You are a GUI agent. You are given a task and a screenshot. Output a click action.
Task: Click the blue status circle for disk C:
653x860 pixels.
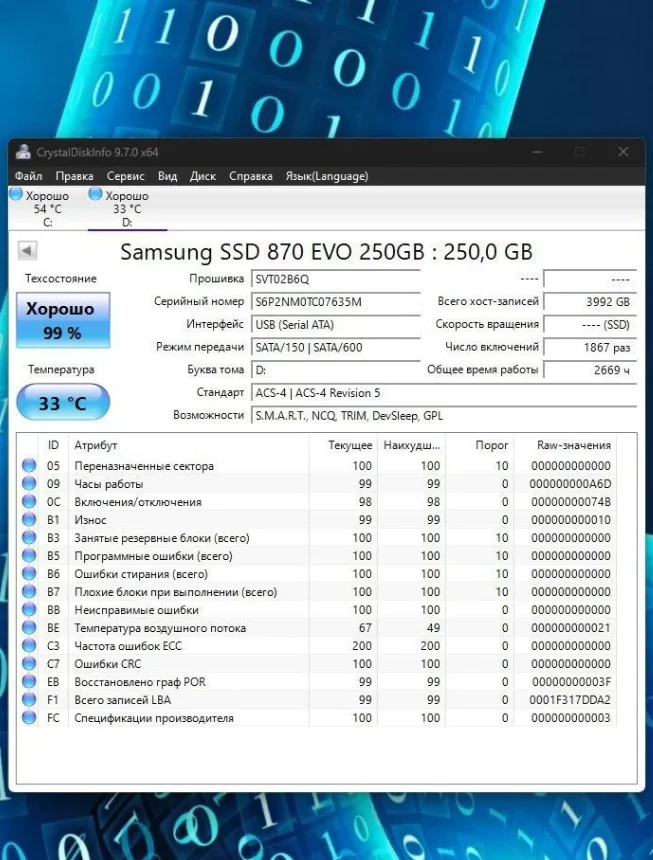point(16,194)
